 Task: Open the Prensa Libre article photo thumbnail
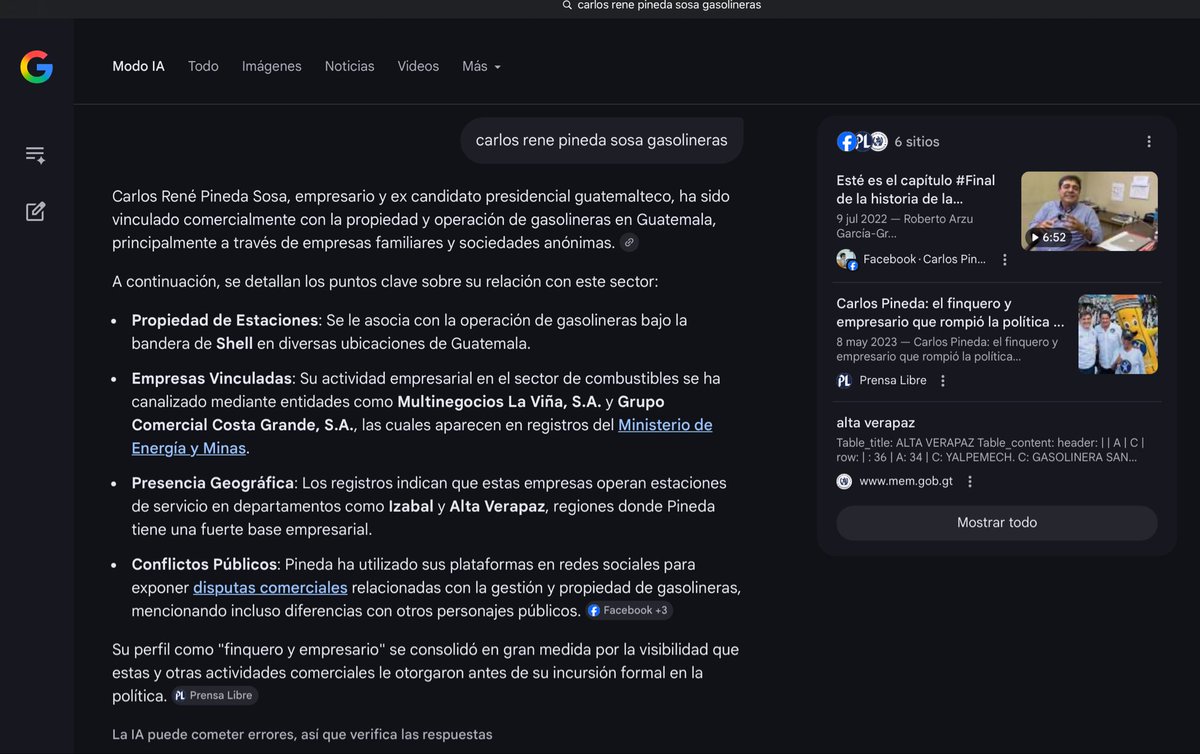tap(1118, 334)
